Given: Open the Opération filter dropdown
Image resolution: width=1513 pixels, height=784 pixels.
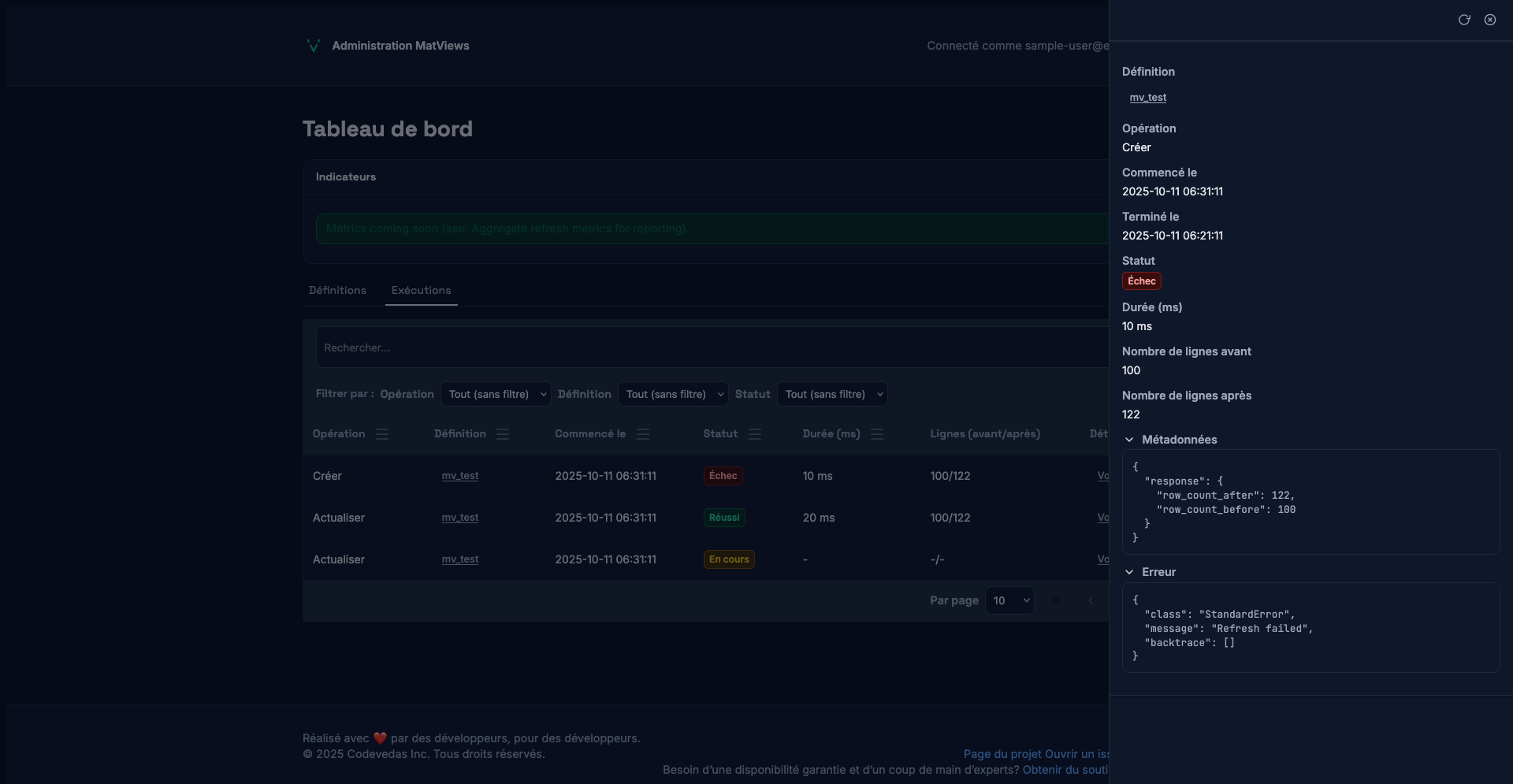Looking at the screenshot, I should [496, 394].
